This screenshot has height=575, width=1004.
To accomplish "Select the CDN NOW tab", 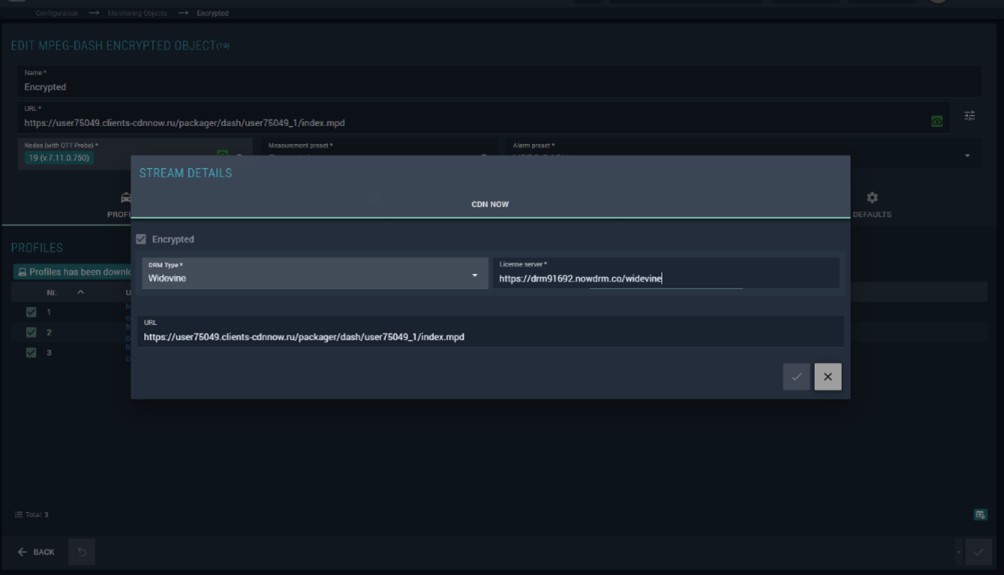I will click(x=490, y=204).
